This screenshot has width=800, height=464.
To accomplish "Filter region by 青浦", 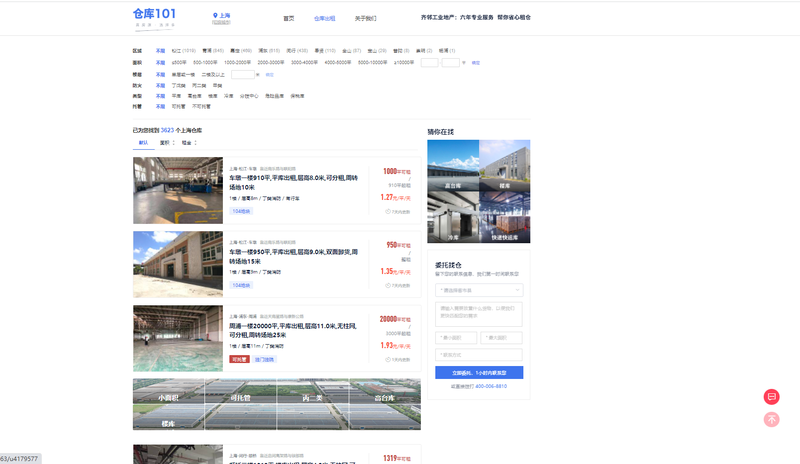I will click(x=213, y=51).
